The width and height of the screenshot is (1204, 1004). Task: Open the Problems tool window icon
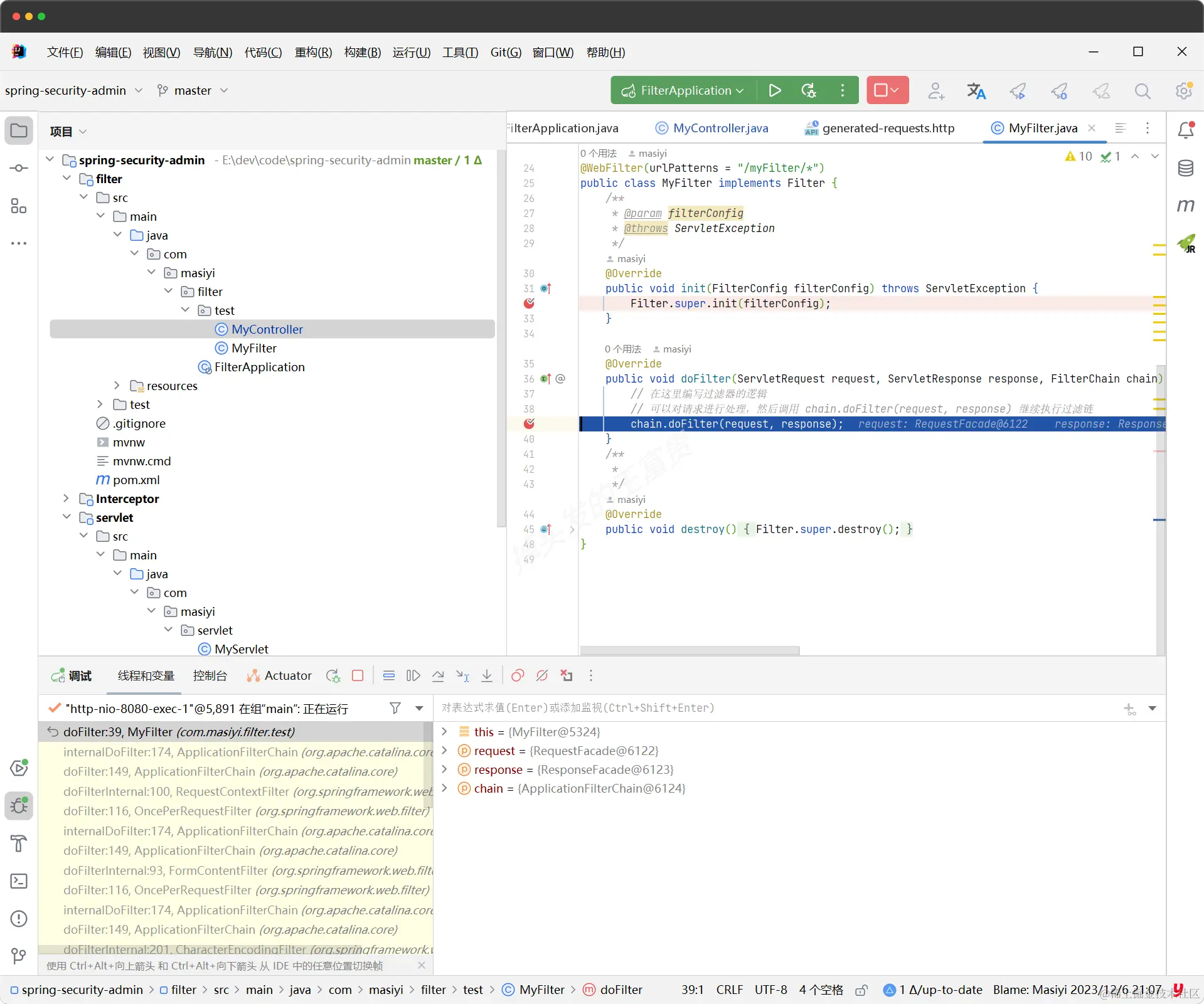(x=19, y=919)
